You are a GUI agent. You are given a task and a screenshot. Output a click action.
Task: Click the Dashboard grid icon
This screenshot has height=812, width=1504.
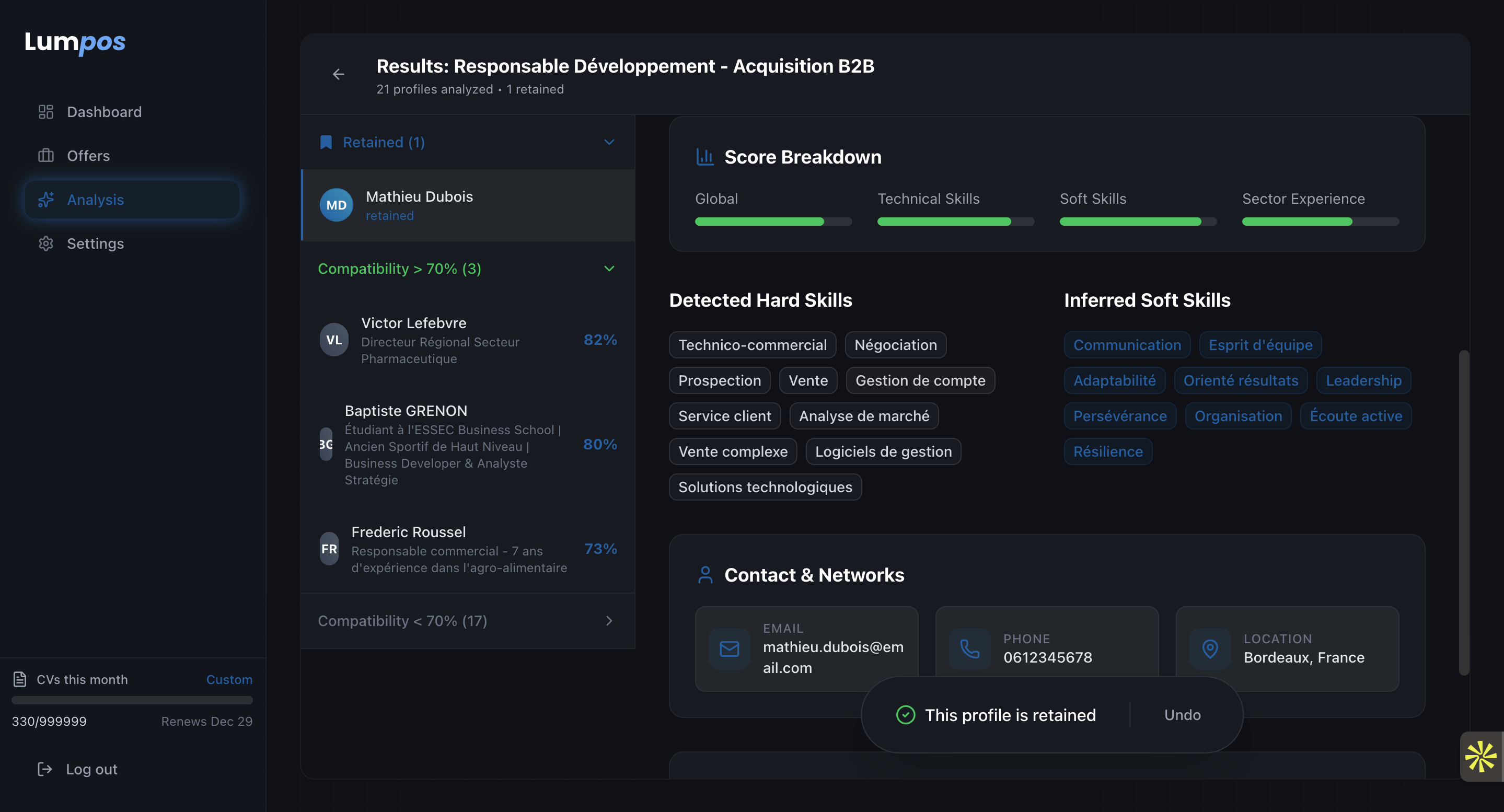click(45, 111)
